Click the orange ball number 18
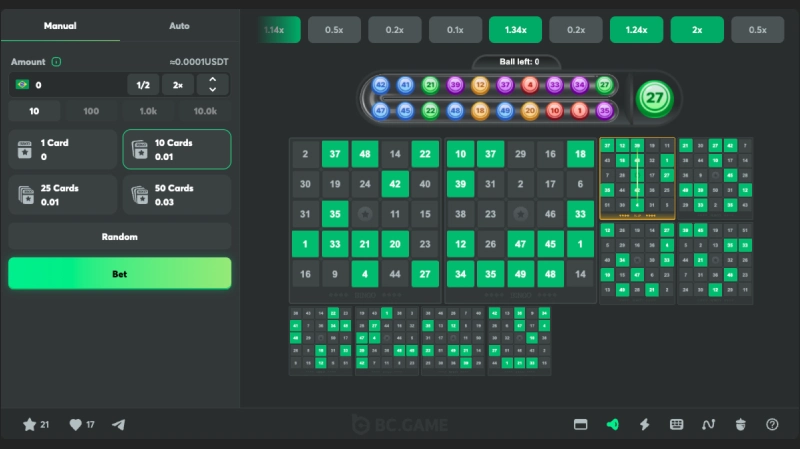Viewport: 800px width, 449px height. pos(480,110)
